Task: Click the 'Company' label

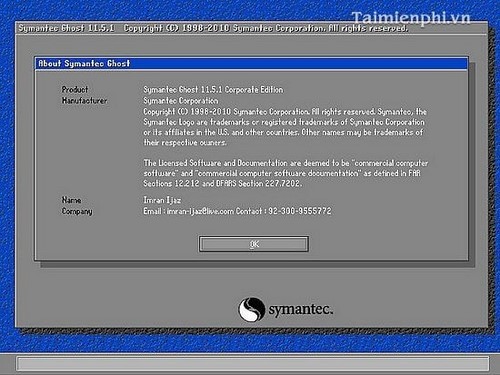Action: 77,211
